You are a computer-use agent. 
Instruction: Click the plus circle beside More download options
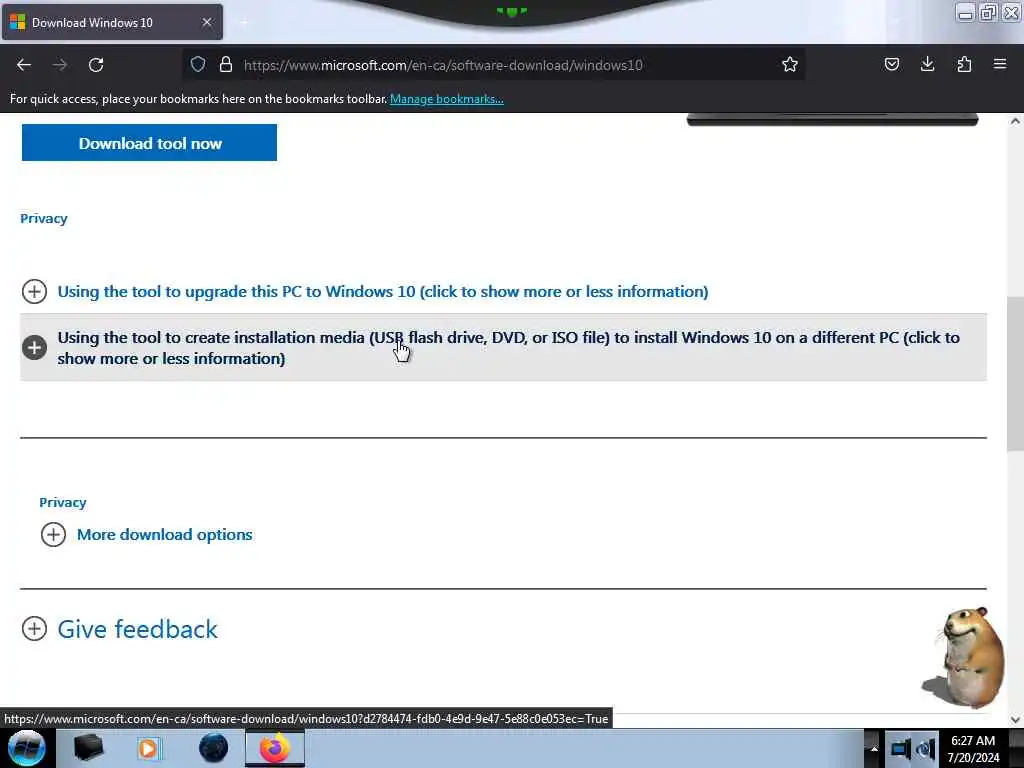pyautogui.click(x=54, y=534)
